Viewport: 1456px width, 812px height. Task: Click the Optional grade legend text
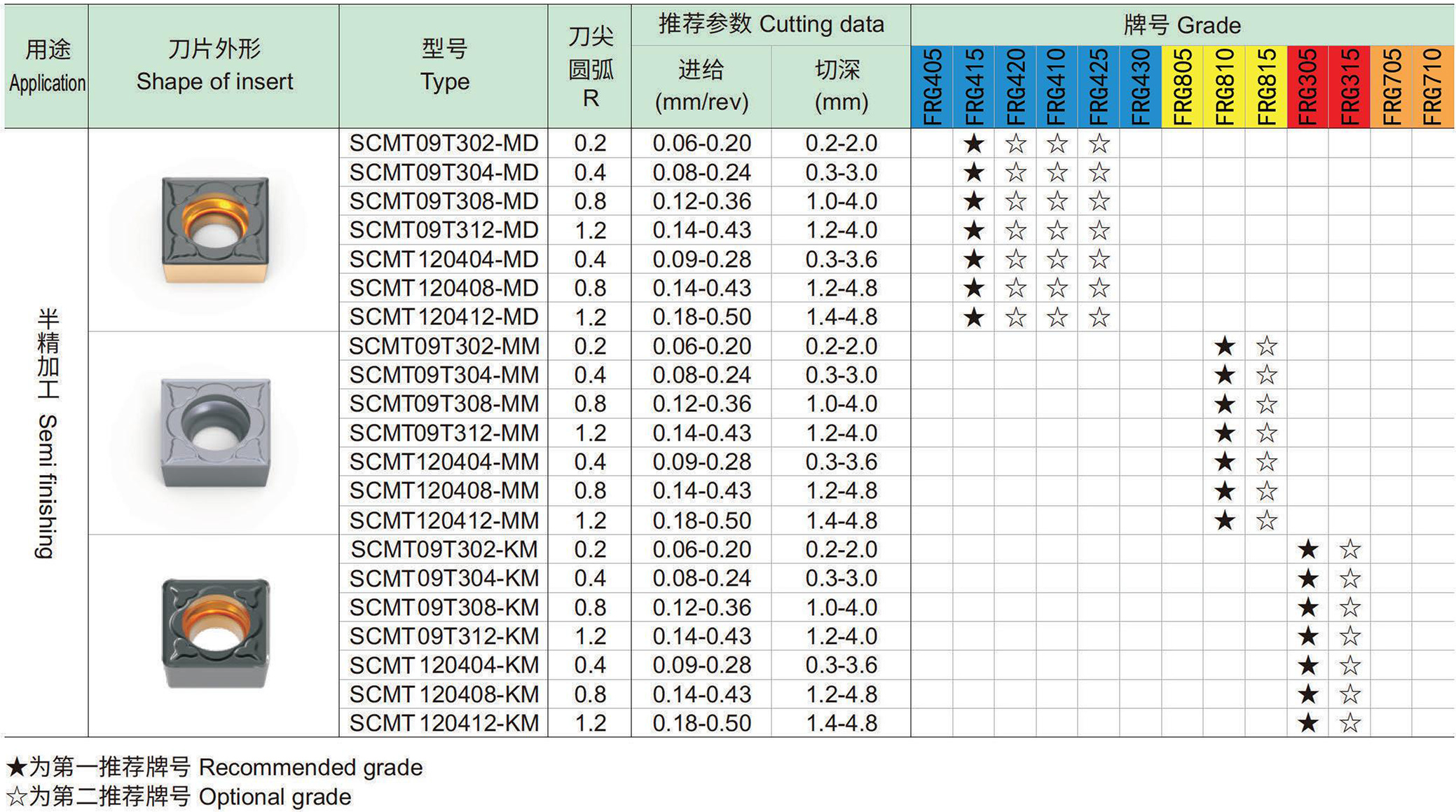click(275, 797)
